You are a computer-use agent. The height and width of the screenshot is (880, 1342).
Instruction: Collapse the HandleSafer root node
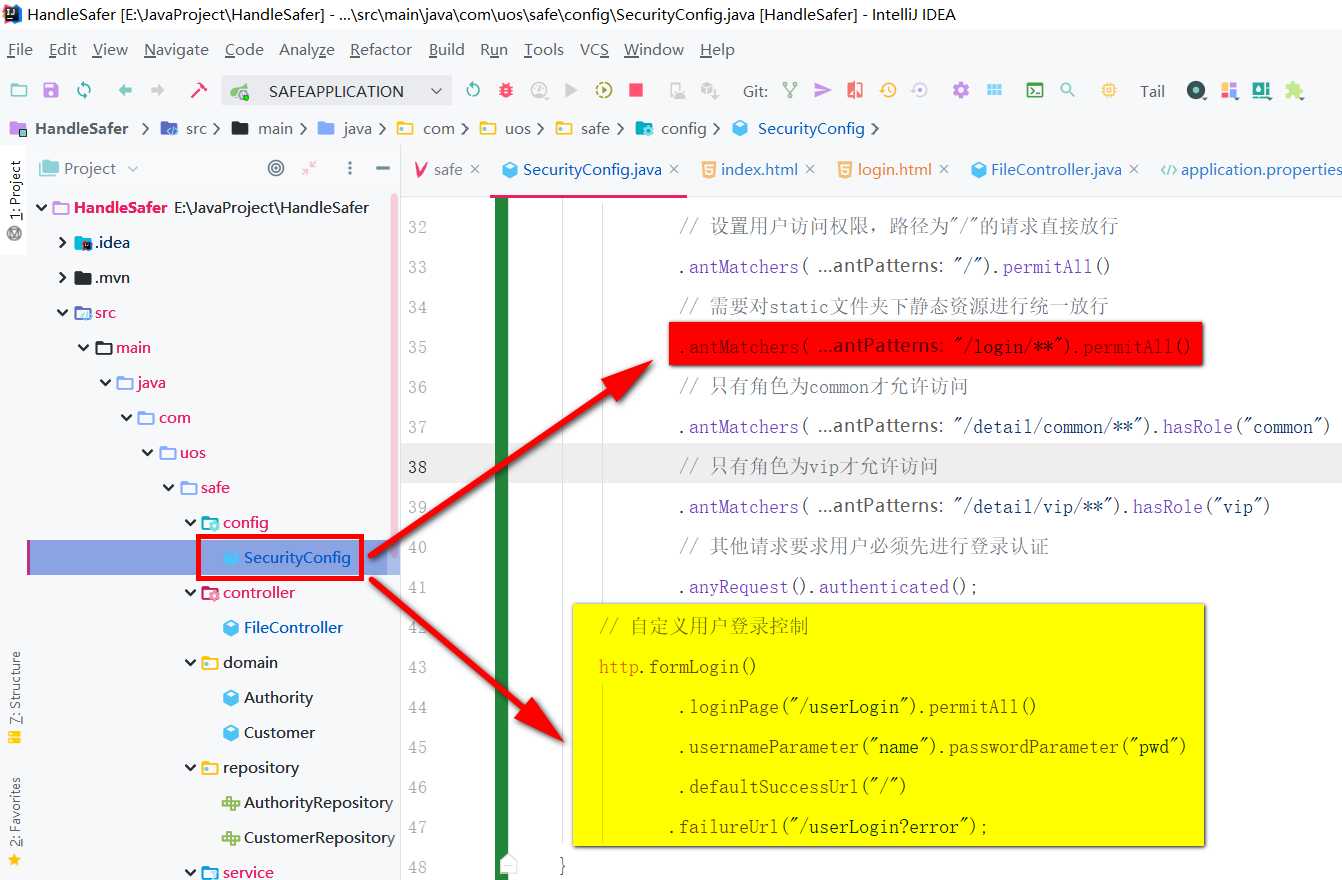(x=41, y=208)
